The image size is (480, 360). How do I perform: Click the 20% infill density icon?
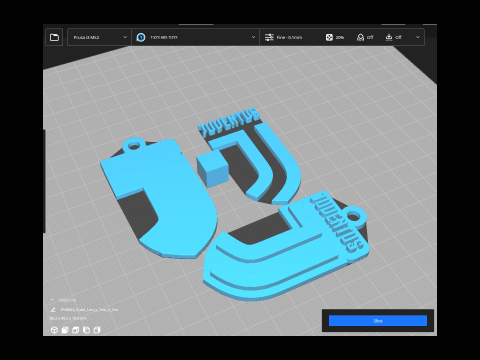pos(329,37)
